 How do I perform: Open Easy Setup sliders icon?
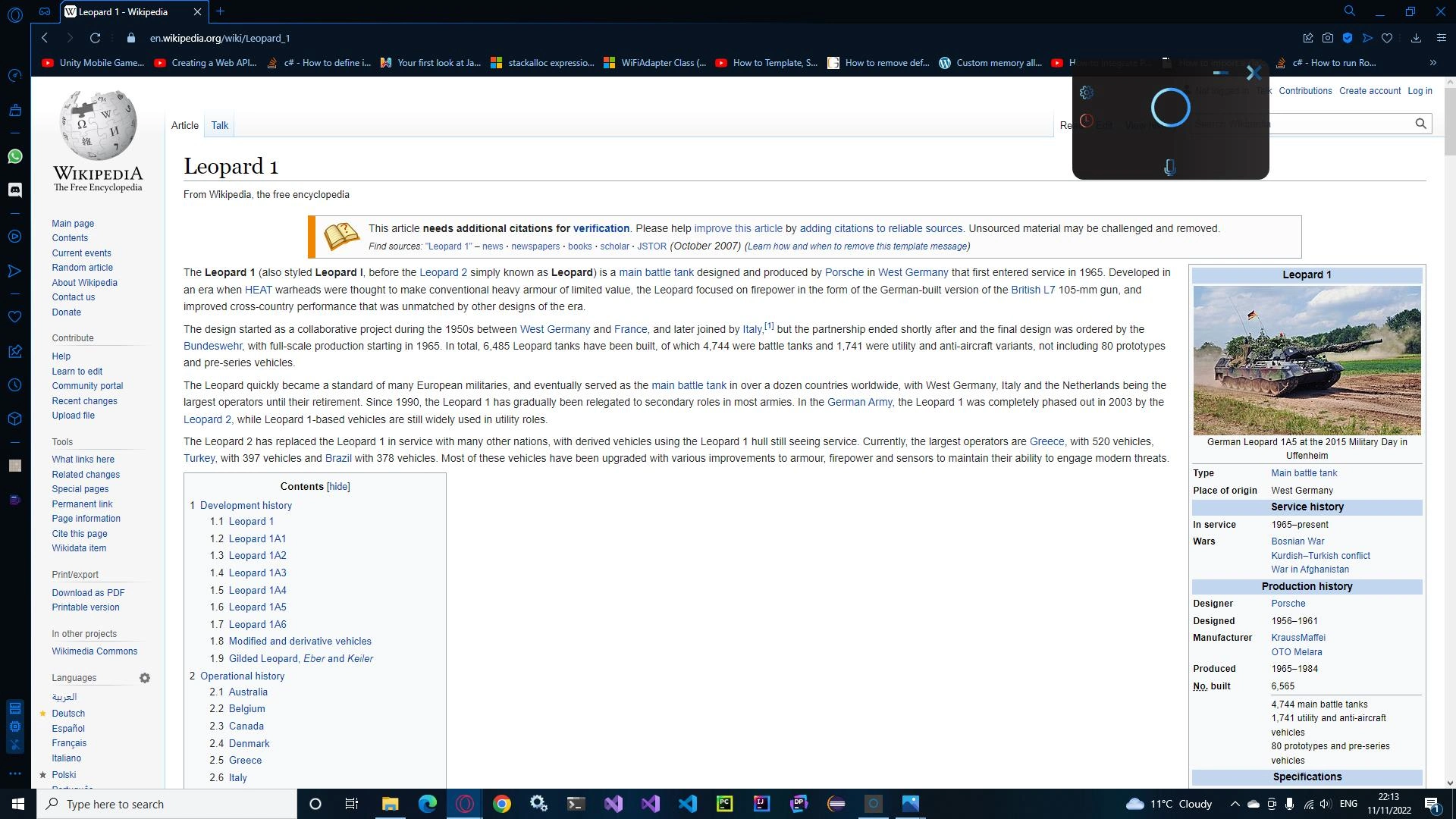(x=1441, y=38)
